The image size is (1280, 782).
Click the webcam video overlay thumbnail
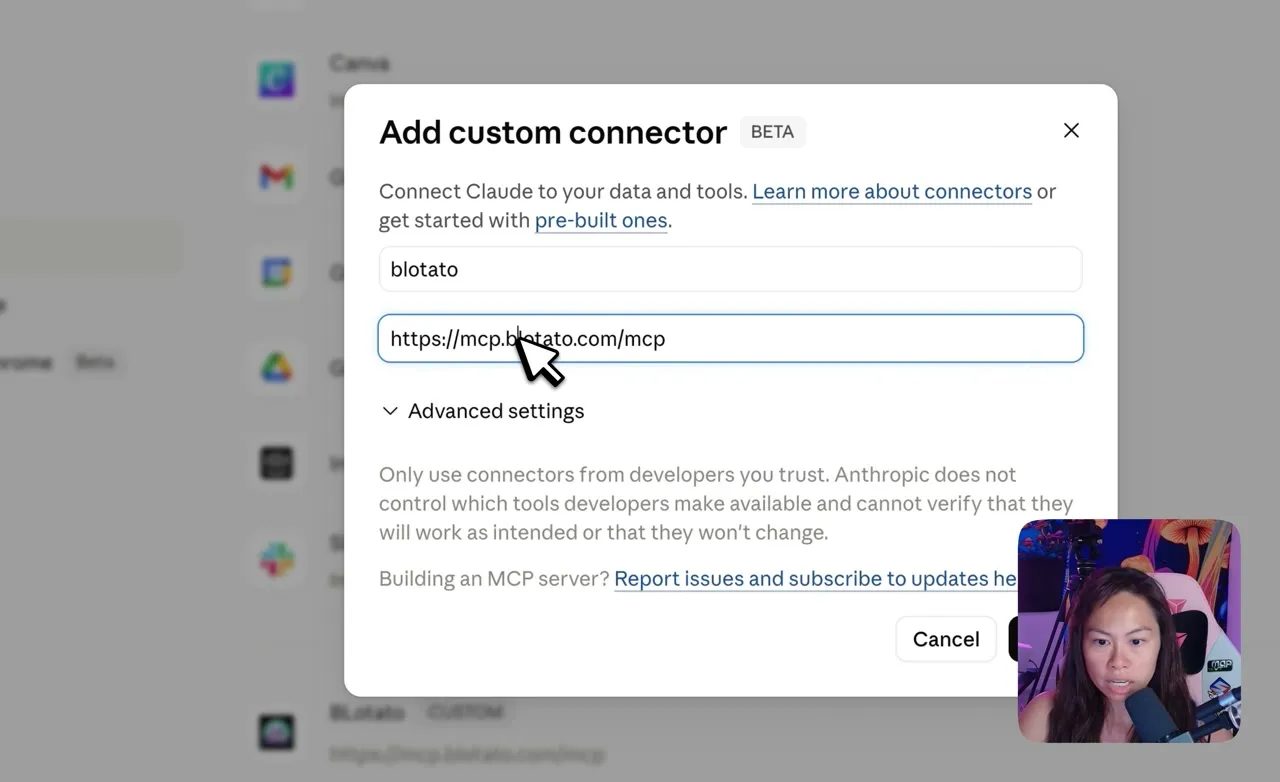coord(1129,631)
